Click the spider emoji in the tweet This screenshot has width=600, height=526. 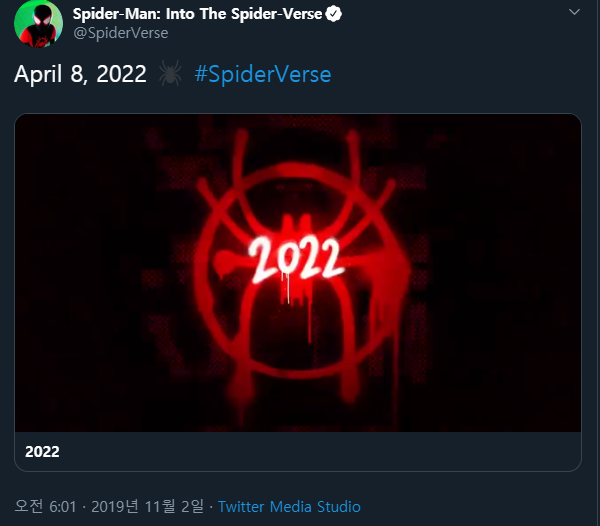click(x=169, y=74)
